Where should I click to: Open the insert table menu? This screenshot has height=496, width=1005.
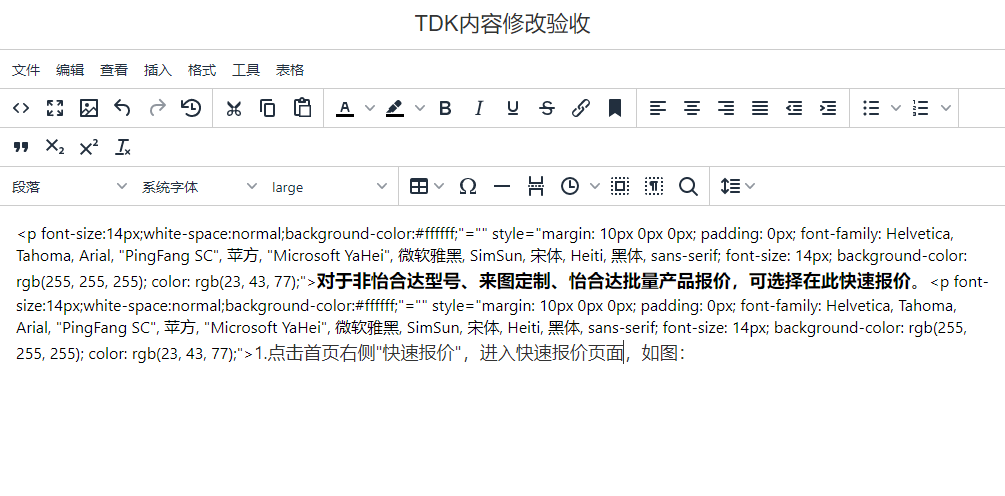coord(427,186)
